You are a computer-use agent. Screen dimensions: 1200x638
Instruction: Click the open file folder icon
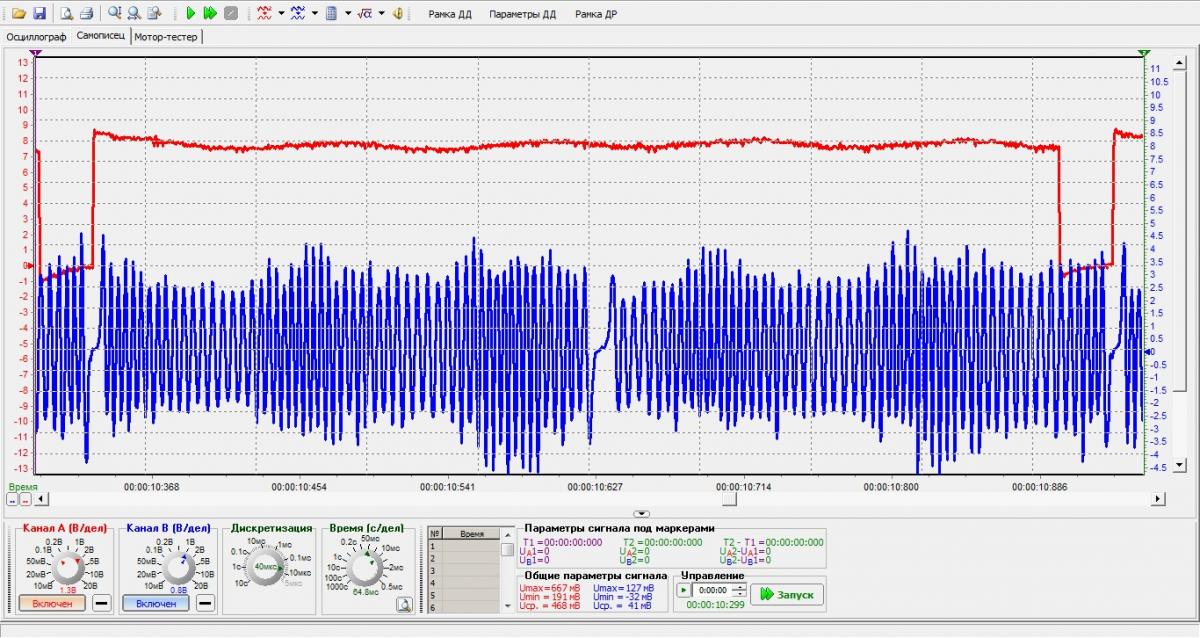19,14
